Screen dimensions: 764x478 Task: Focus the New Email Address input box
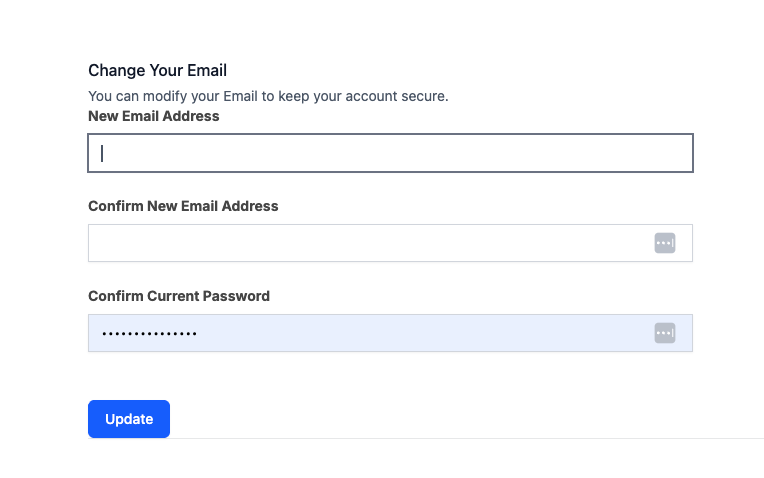(390, 153)
